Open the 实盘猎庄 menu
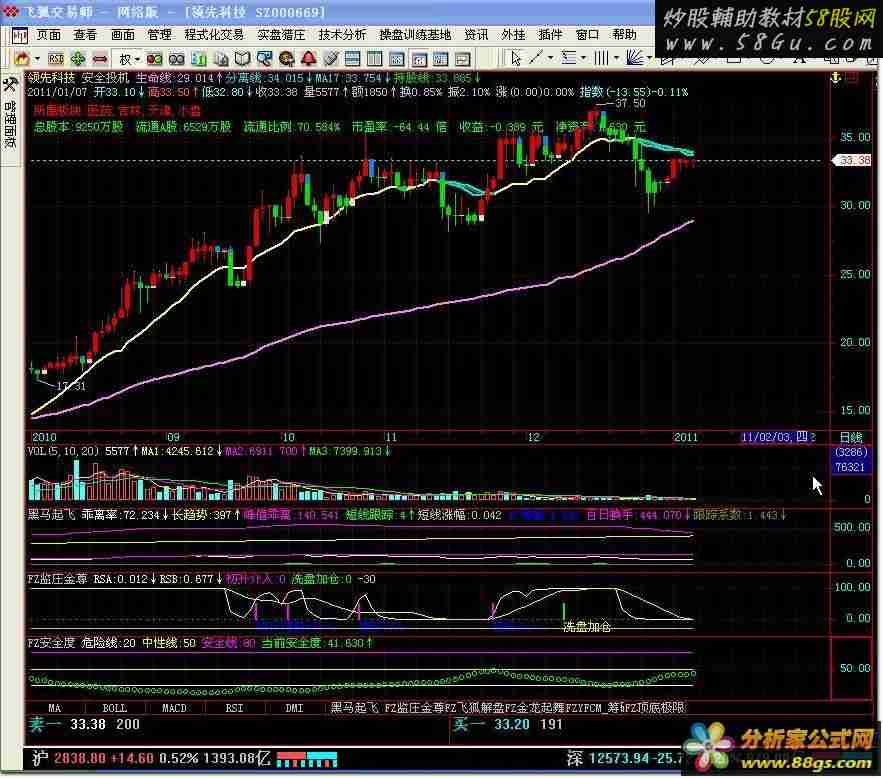883x778 pixels. coord(281,35)
